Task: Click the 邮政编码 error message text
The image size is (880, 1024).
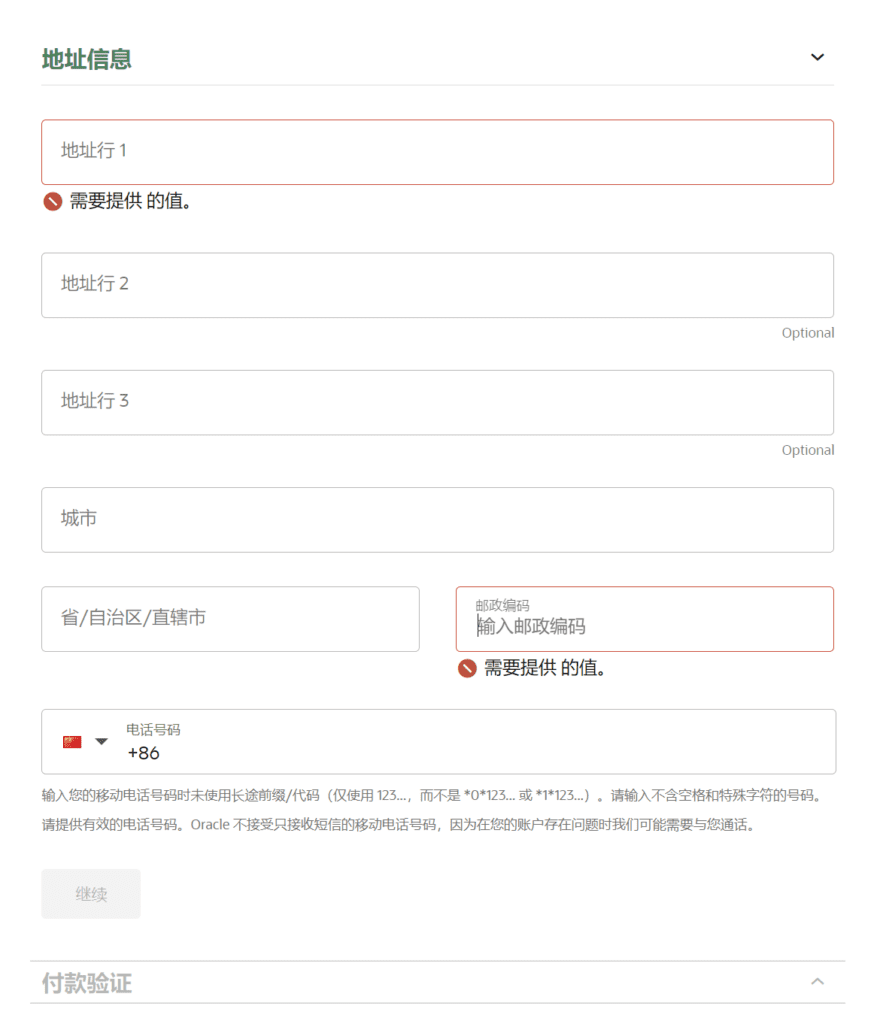Action: pyautogui.click(x=545, y=668)
